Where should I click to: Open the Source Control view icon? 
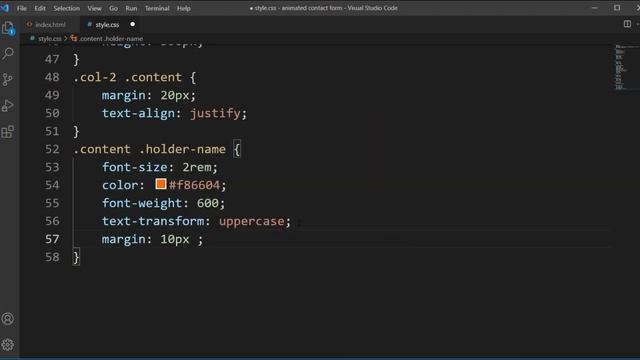tap(7, 79)
